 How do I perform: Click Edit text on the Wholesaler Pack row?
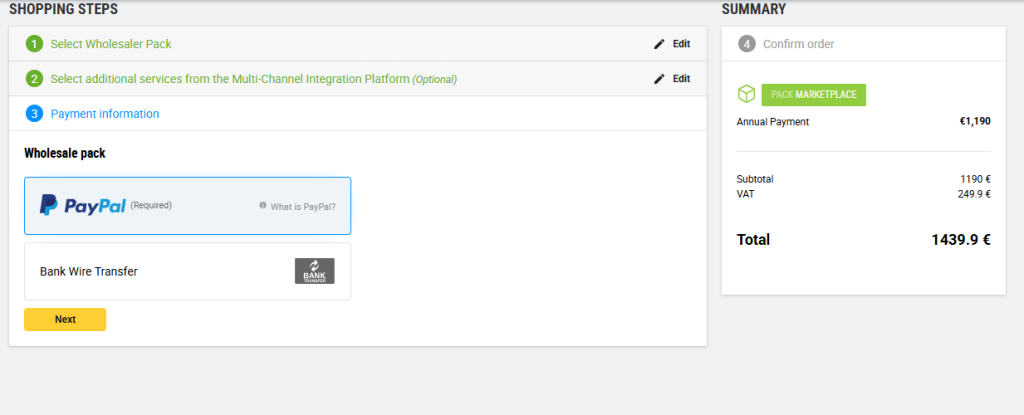pyautogui.click(x=681, y=44)
